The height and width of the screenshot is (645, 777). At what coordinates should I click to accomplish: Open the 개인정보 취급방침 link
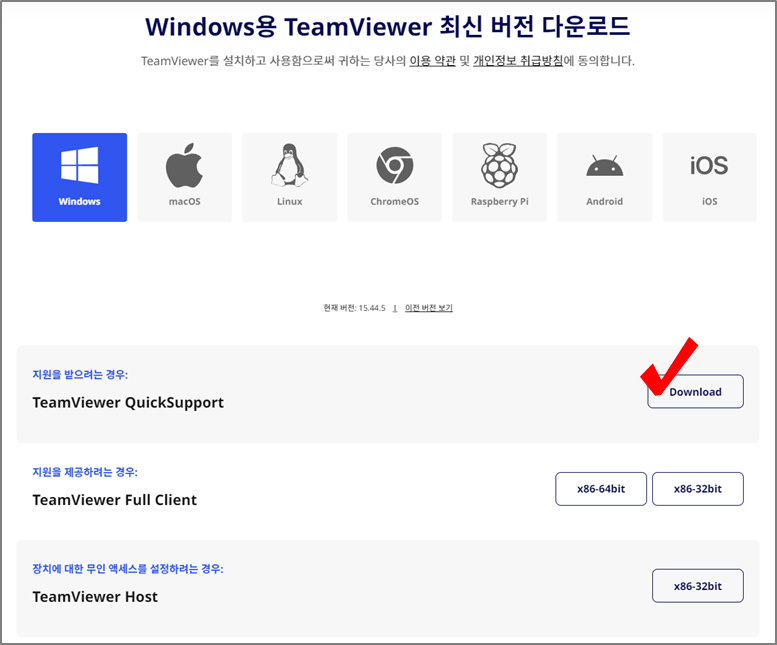518,61
